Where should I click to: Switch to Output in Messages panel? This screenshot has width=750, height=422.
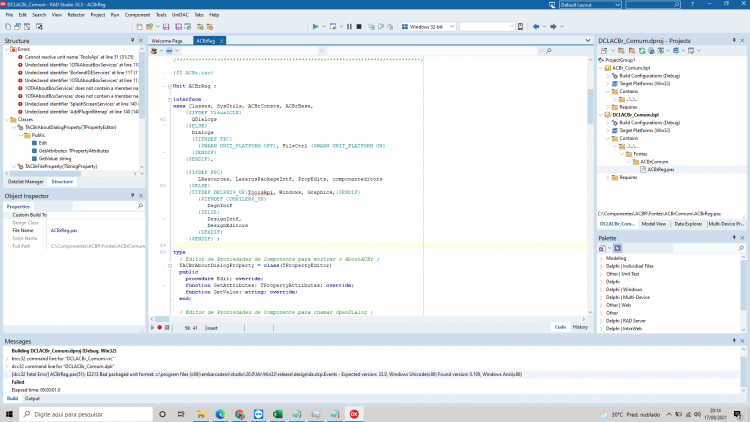pyautogui.click(x=32, y=399)
